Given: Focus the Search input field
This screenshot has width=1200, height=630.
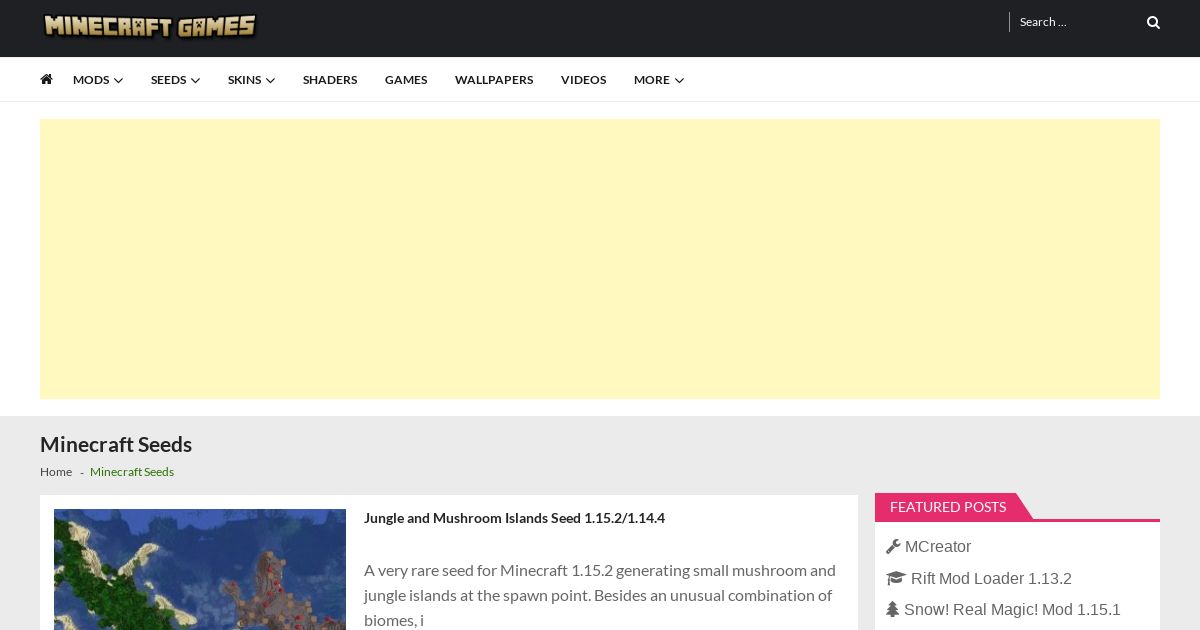Looking at the screenshot, I should click(x=1076, y=22).
